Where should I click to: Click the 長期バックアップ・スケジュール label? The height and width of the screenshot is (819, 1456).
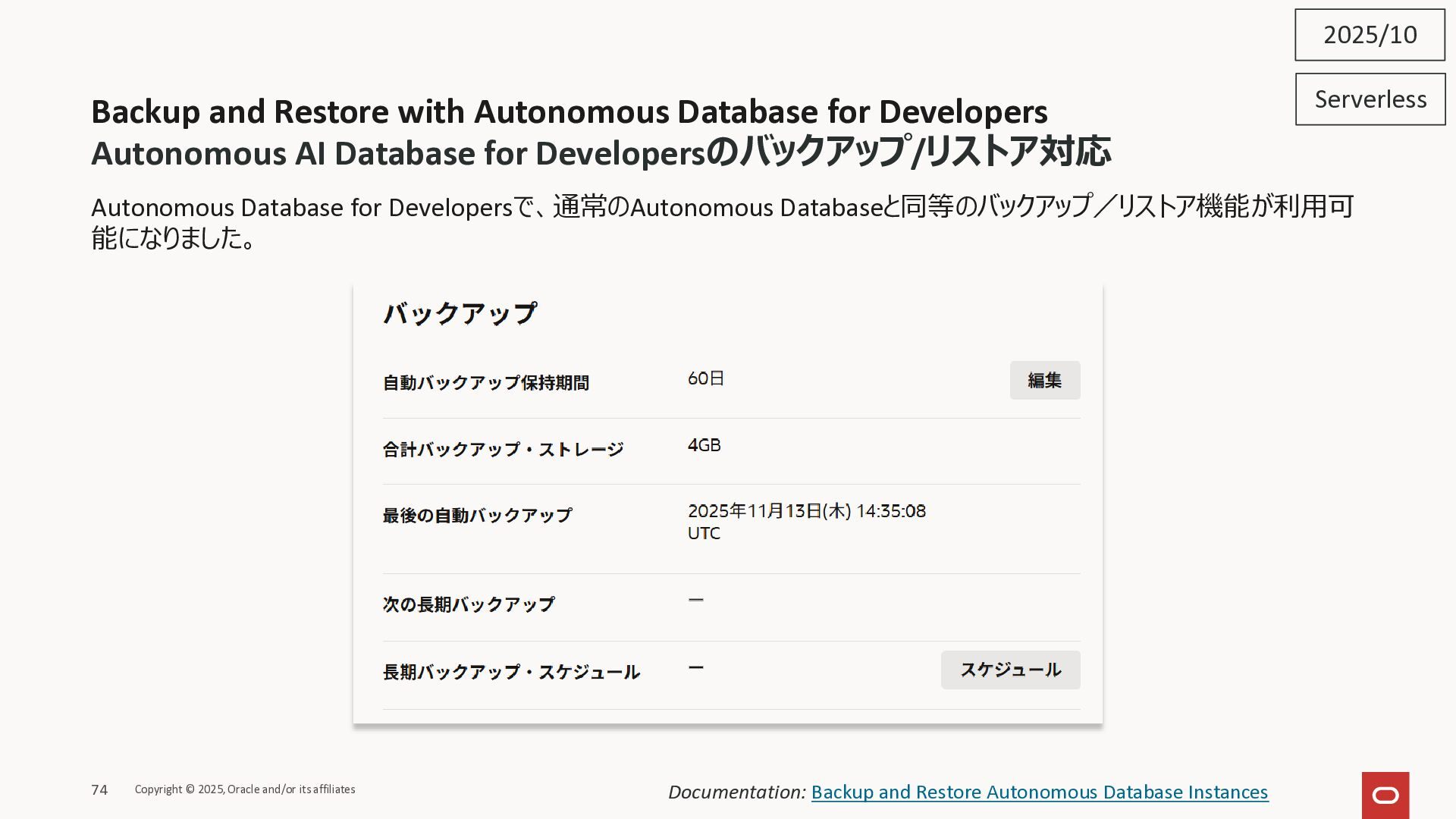tap(511, 672)
